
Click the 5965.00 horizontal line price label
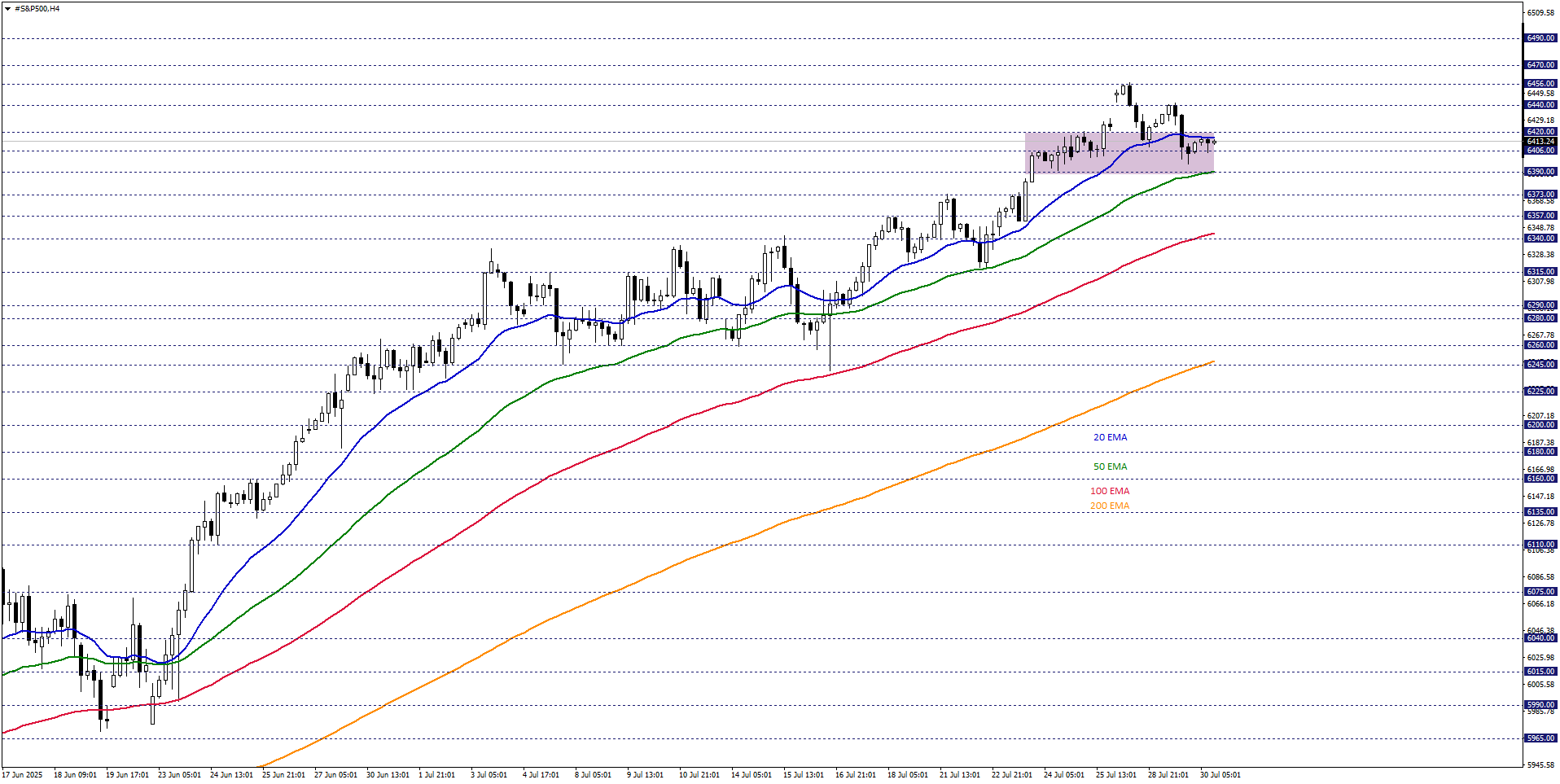[x=1540, y=738]
